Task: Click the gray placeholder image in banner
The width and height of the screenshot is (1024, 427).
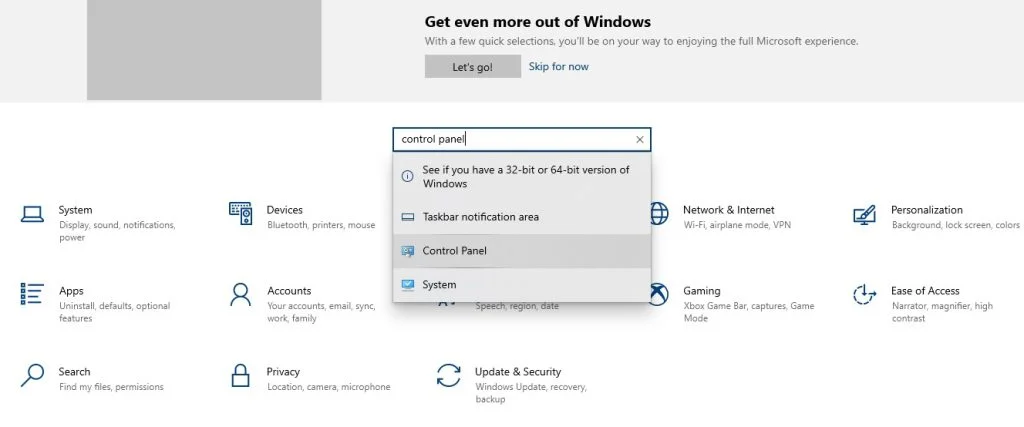Action: 204,50
